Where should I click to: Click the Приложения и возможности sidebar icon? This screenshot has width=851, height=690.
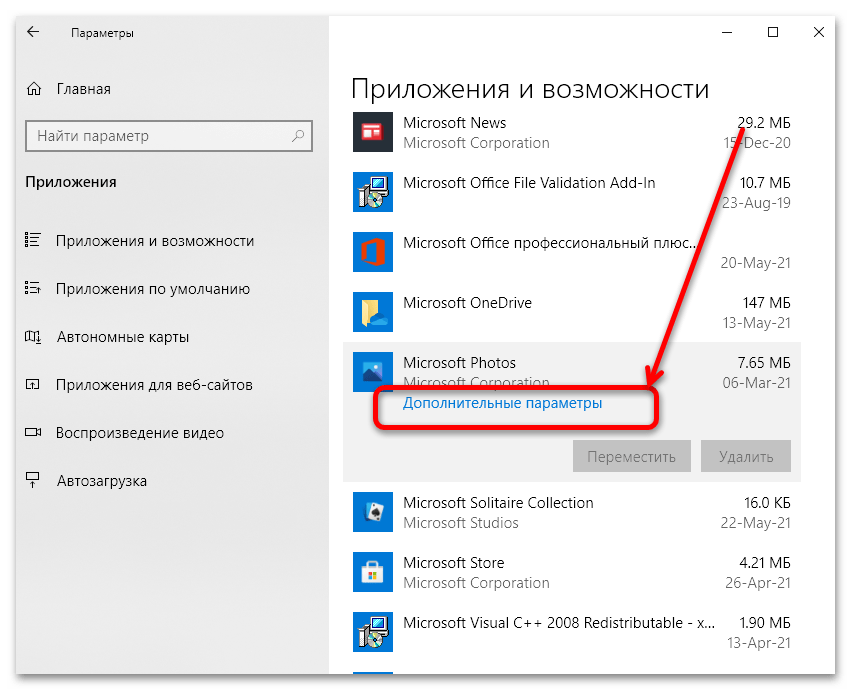click(33, 240)
